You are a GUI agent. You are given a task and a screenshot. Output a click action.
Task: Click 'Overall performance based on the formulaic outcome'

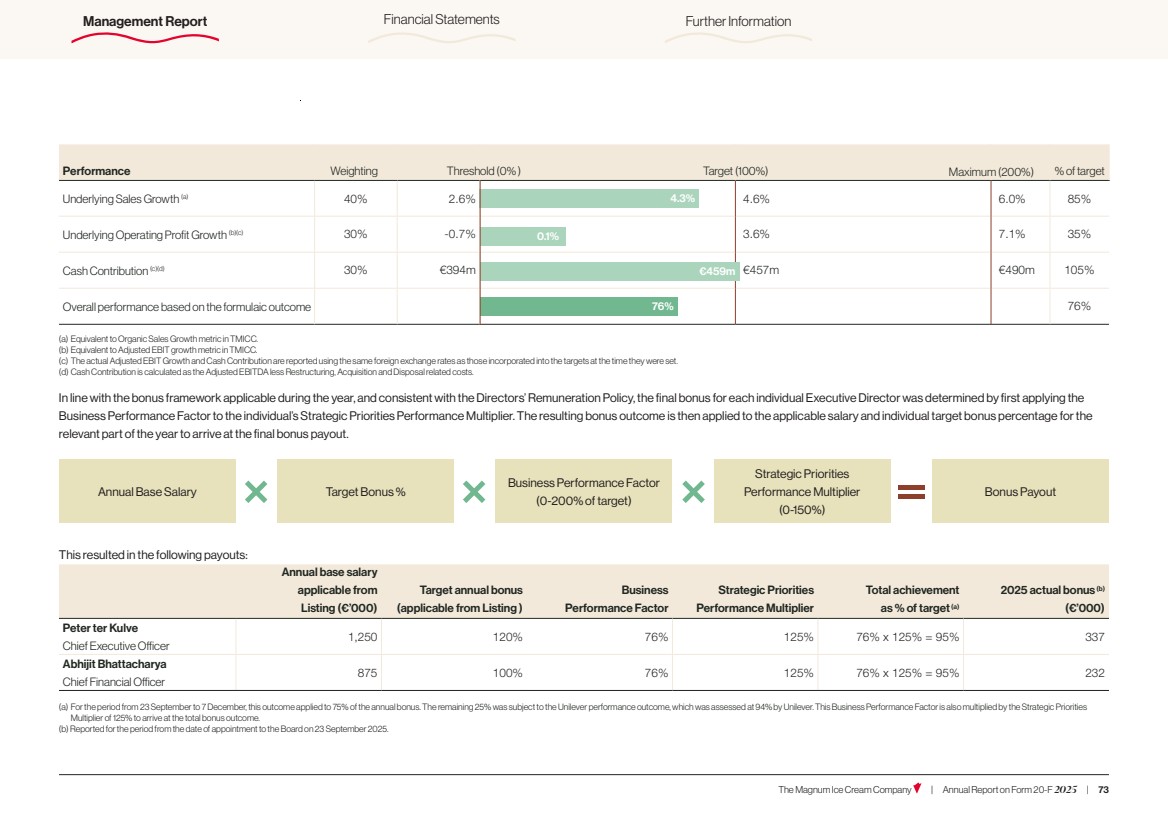click(186, 307)
